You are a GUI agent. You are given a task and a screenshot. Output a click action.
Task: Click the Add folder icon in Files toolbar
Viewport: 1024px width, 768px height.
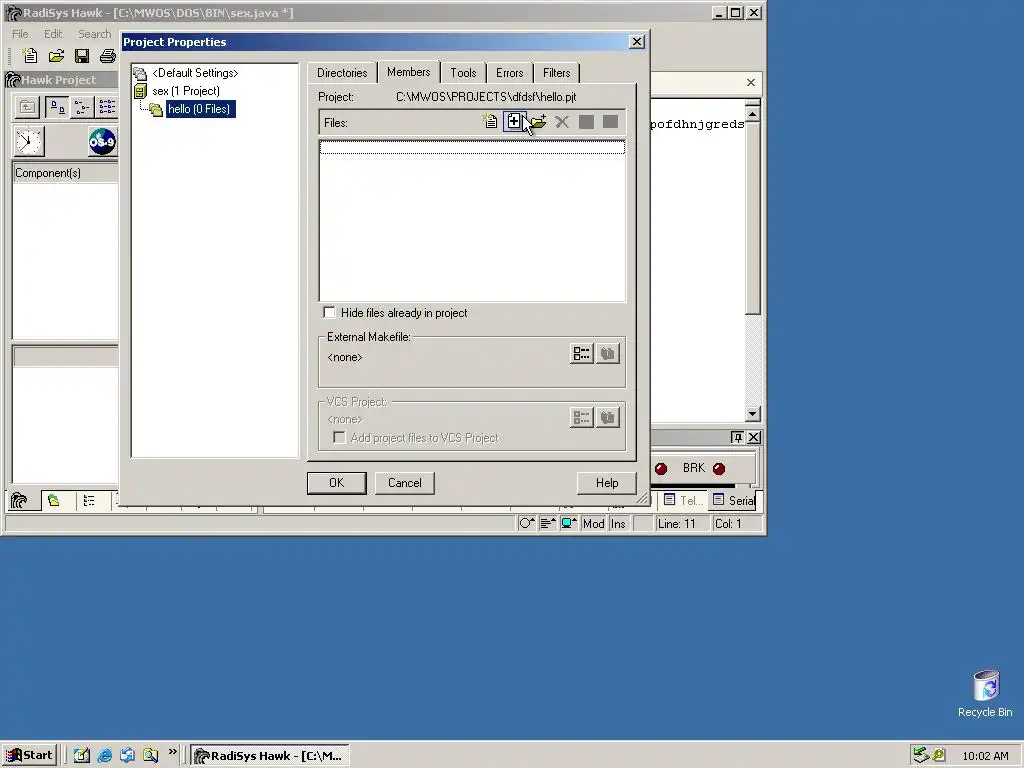pyautogui.click(x=538, y=122)
